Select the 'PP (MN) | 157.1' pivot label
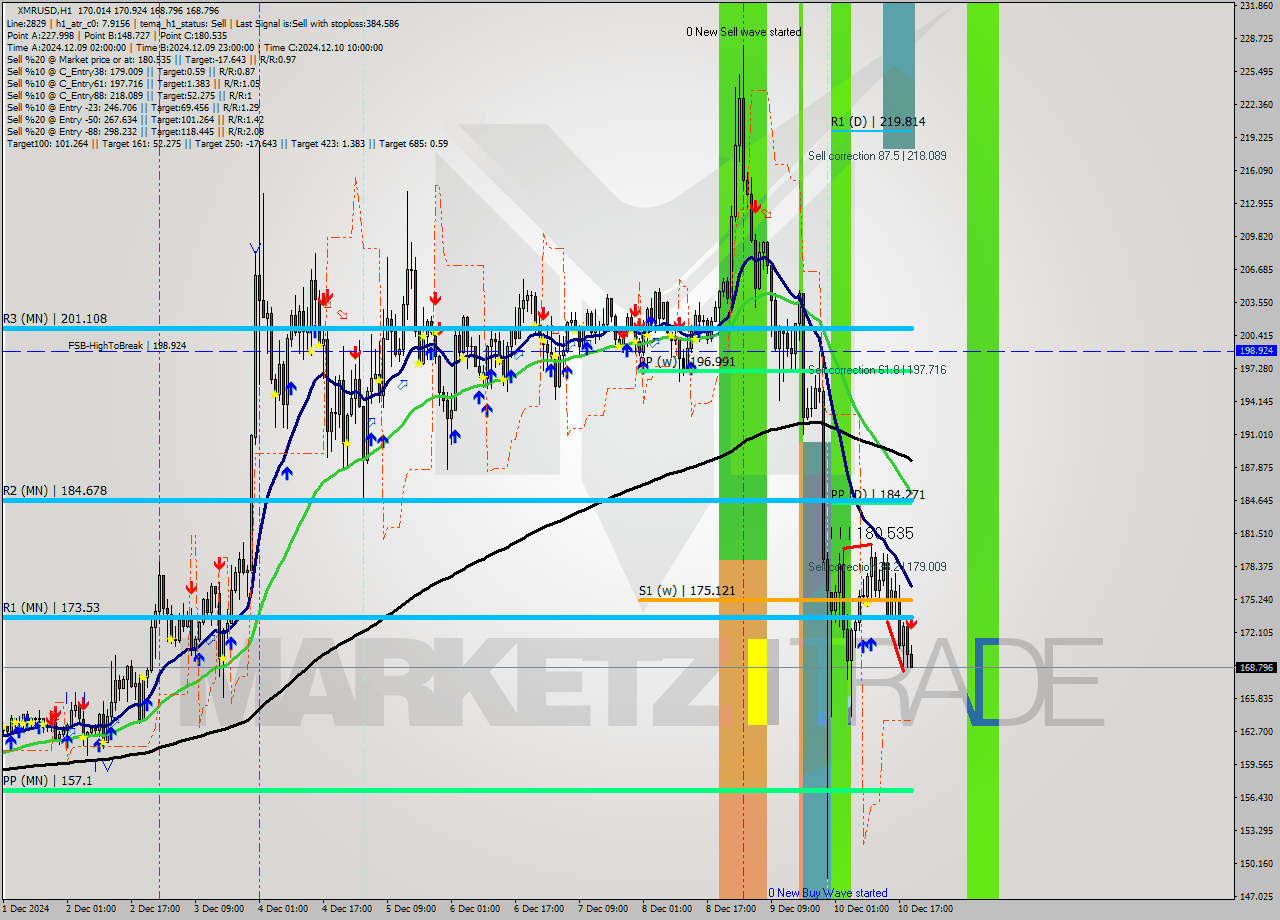This screenshot has width=1280, height=920. click(x=48, y=780)
